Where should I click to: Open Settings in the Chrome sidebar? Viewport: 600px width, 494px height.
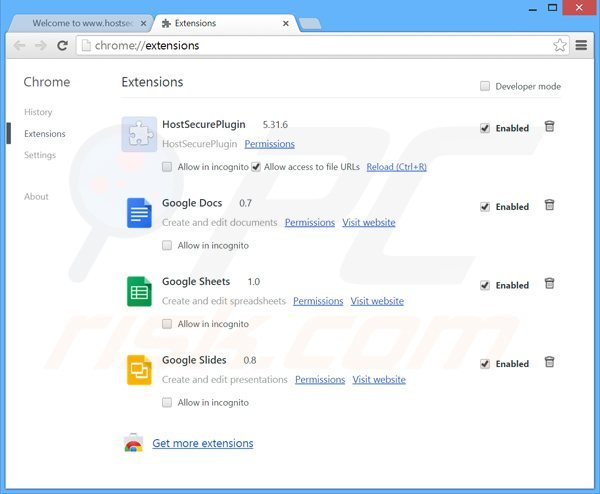(x=40, y=155)
